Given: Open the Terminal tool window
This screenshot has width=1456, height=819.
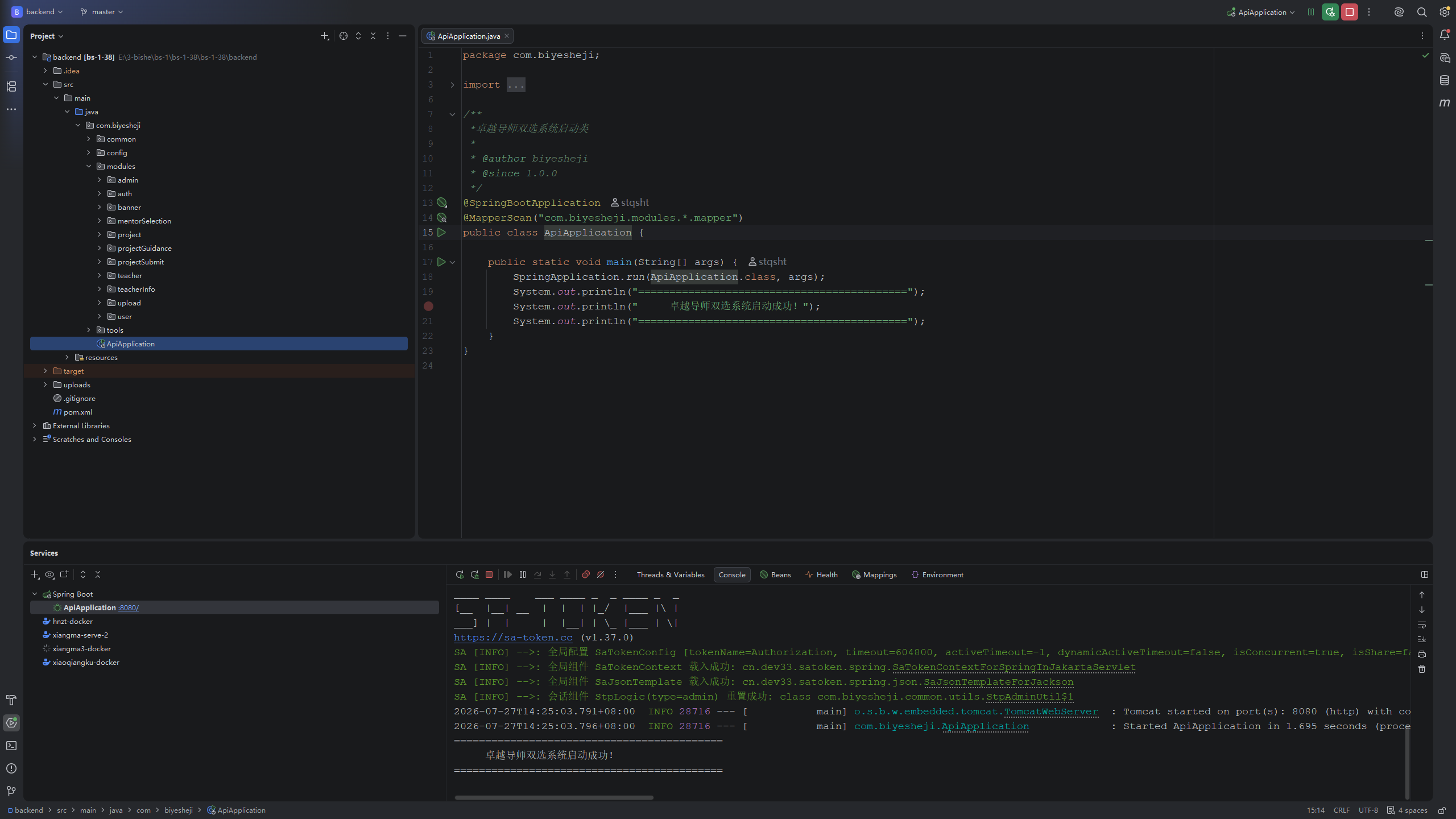Looking at the screenshot, I should [x=11, y=746].
